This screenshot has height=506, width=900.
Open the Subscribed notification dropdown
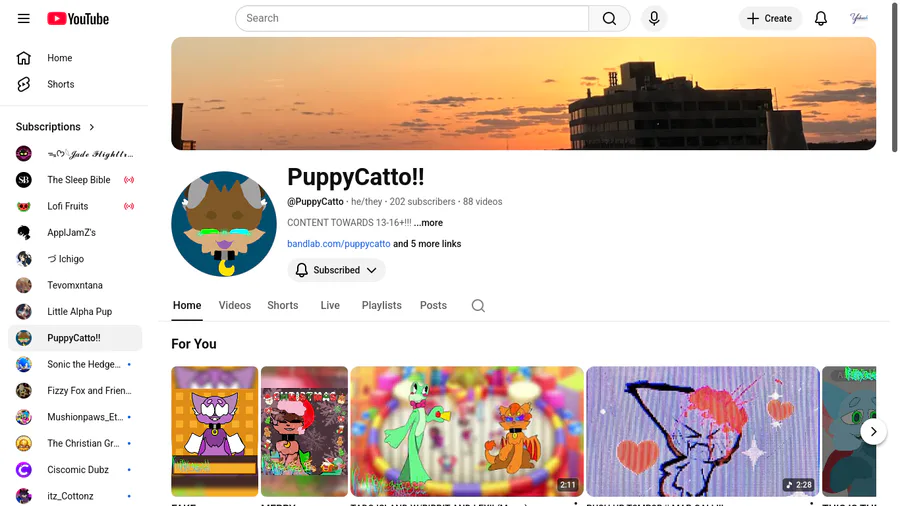[336, 270]
